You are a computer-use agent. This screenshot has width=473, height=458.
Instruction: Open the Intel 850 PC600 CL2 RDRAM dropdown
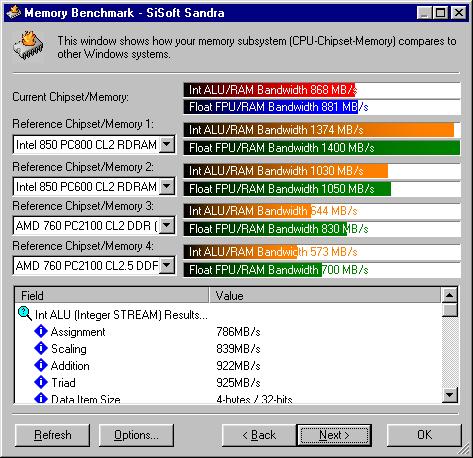tap(167, 186)
